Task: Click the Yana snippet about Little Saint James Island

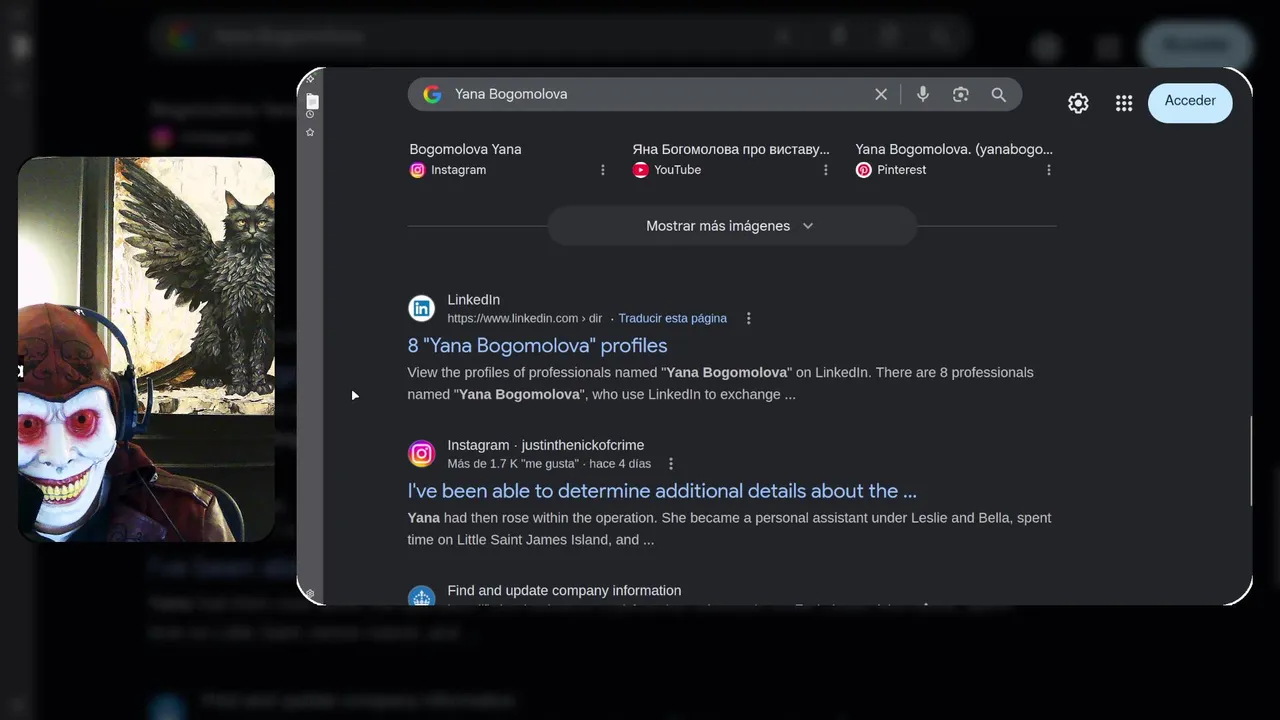Action: click(729, 529)
